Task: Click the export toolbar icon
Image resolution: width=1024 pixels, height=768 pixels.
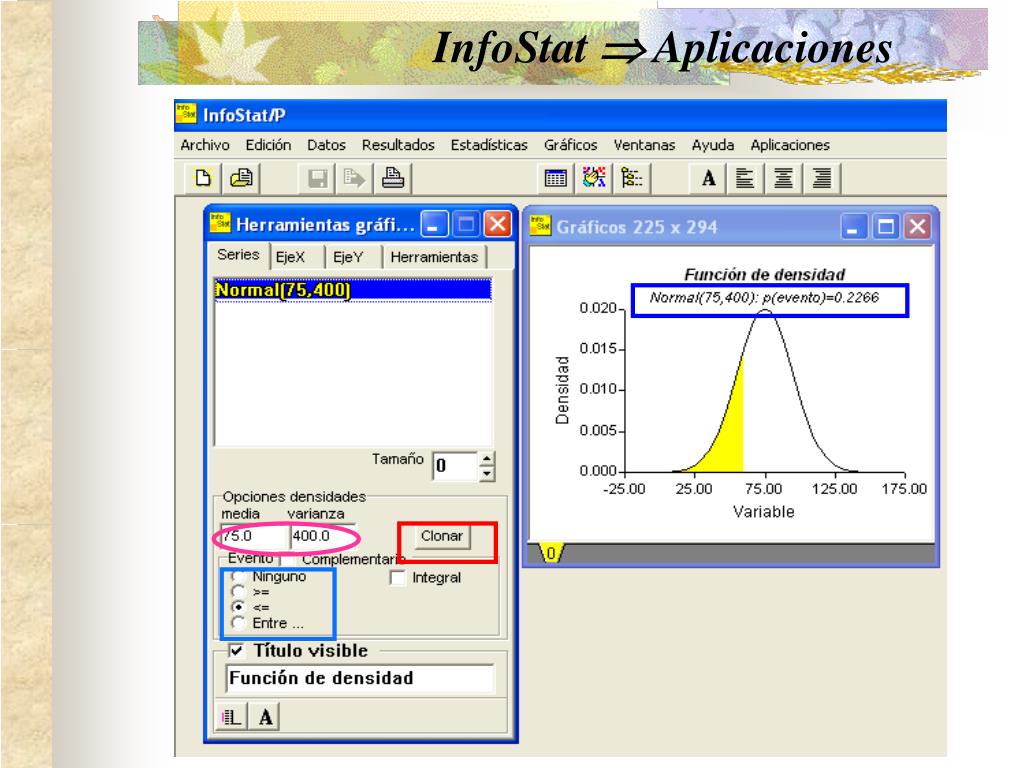Action: tap(355, 178)
